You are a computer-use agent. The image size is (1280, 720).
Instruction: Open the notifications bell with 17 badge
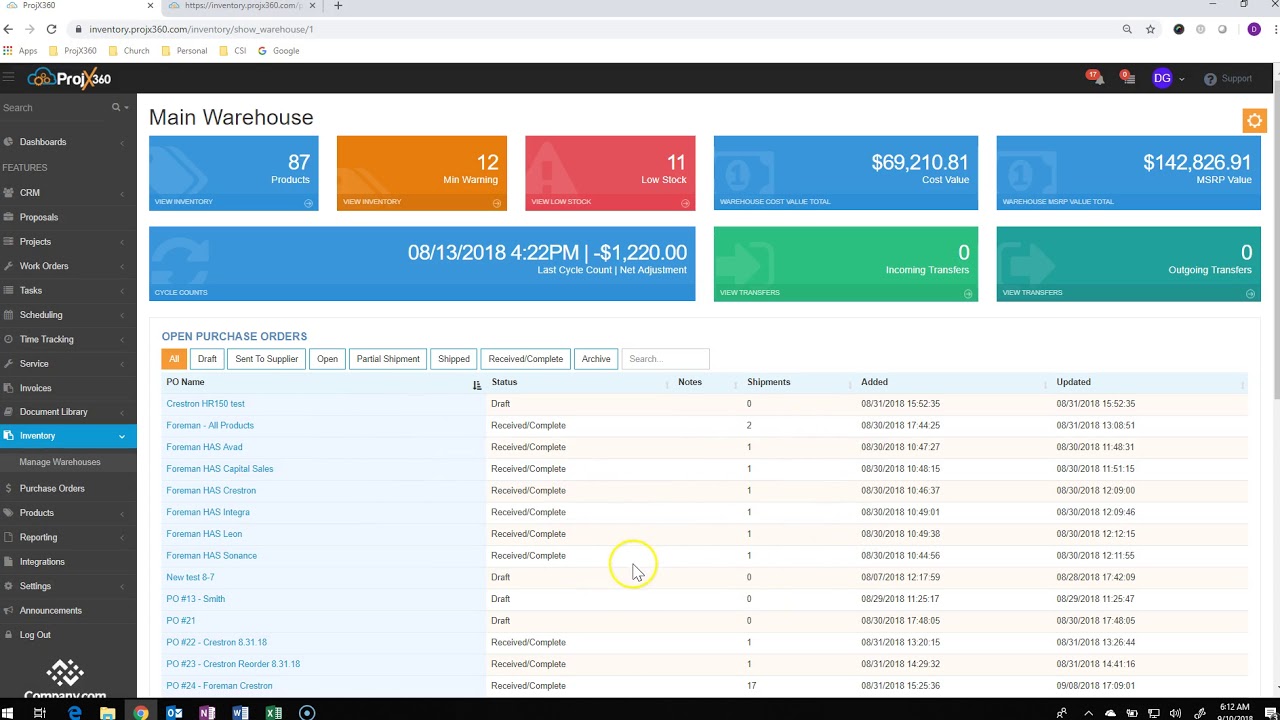point(1096,78)
